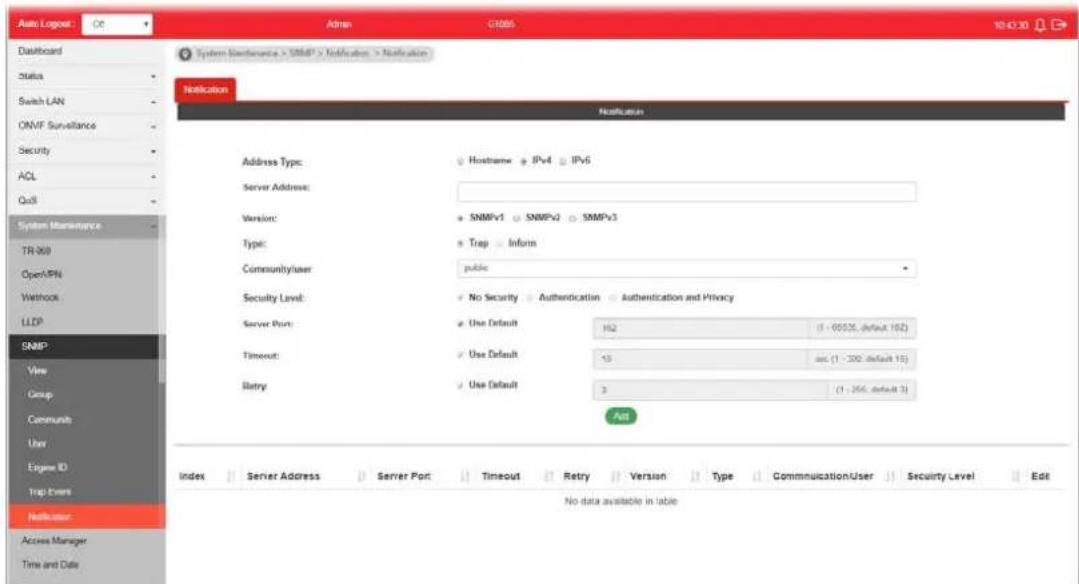Click the Server Address input field

click(x=686, y=192)
